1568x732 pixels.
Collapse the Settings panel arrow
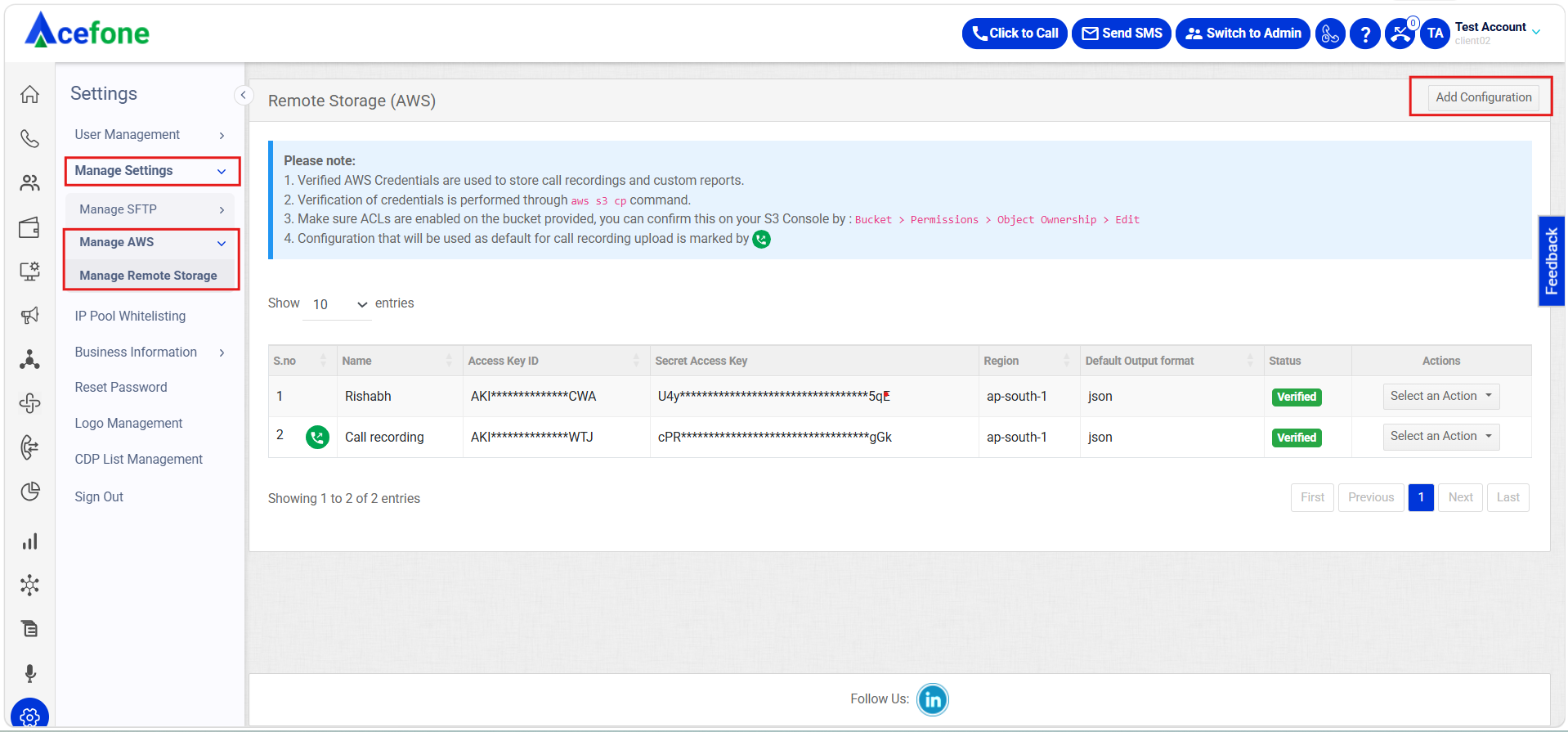coord(243,95)
